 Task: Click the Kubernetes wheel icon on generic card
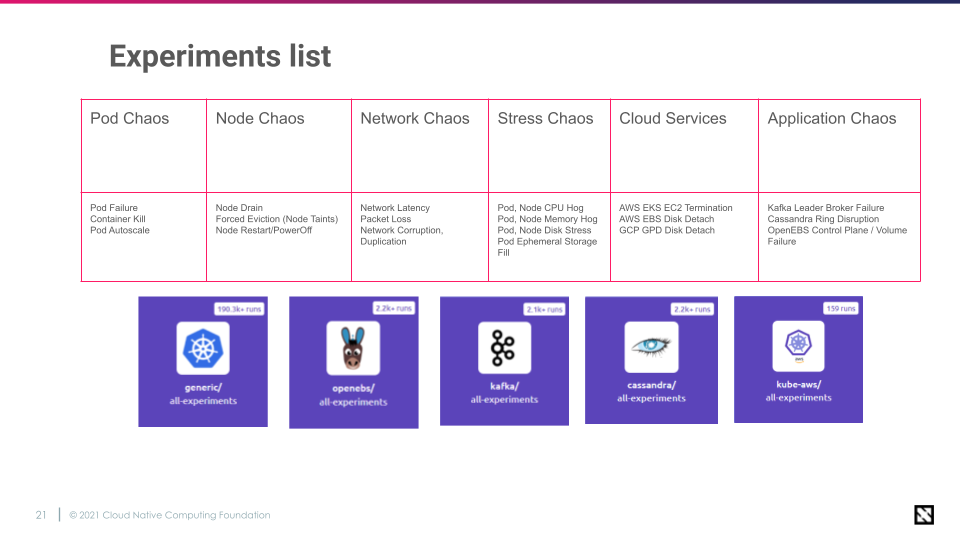click(x=203, y=348)
